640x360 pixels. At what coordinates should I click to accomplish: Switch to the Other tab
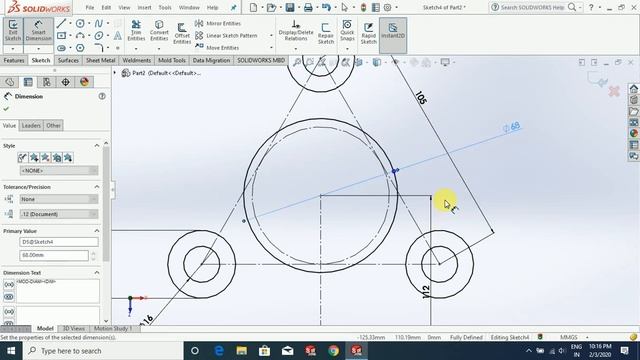53,126
